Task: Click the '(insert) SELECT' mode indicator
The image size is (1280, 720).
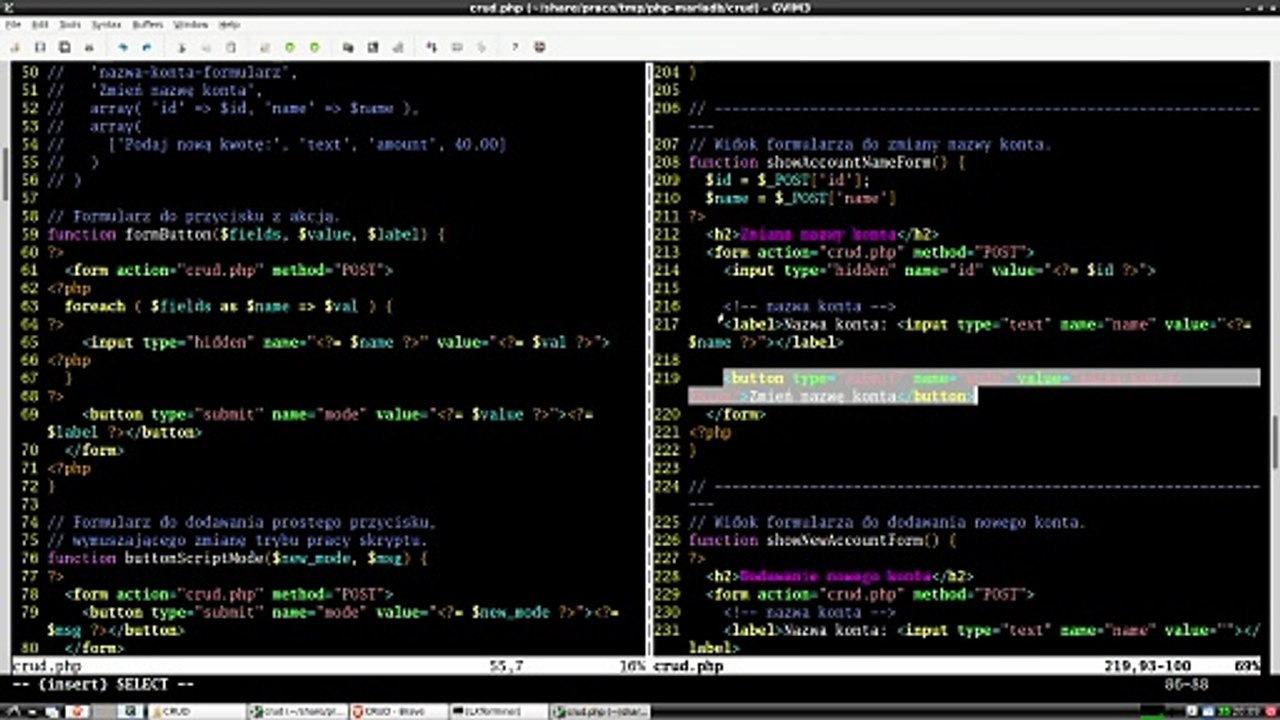Action: coord(102,684)
